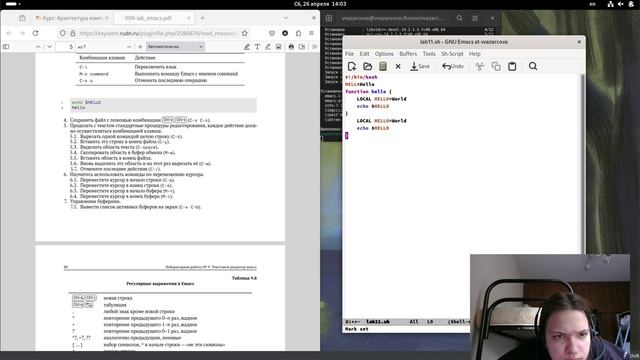Zoom in the PDF document
640x360 pixels.
click(x=140, y=47)
